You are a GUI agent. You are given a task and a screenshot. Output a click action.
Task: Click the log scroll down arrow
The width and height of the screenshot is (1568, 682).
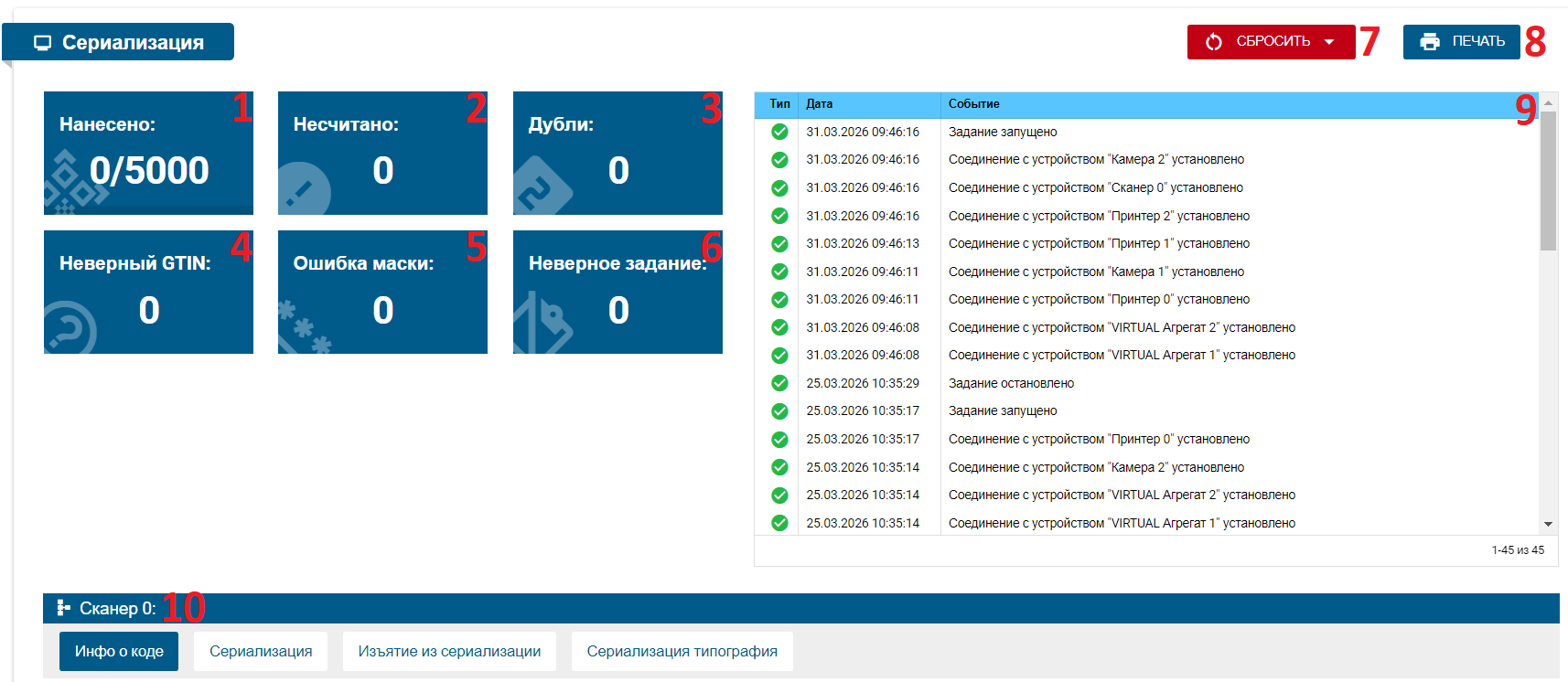pos(1548,524)
